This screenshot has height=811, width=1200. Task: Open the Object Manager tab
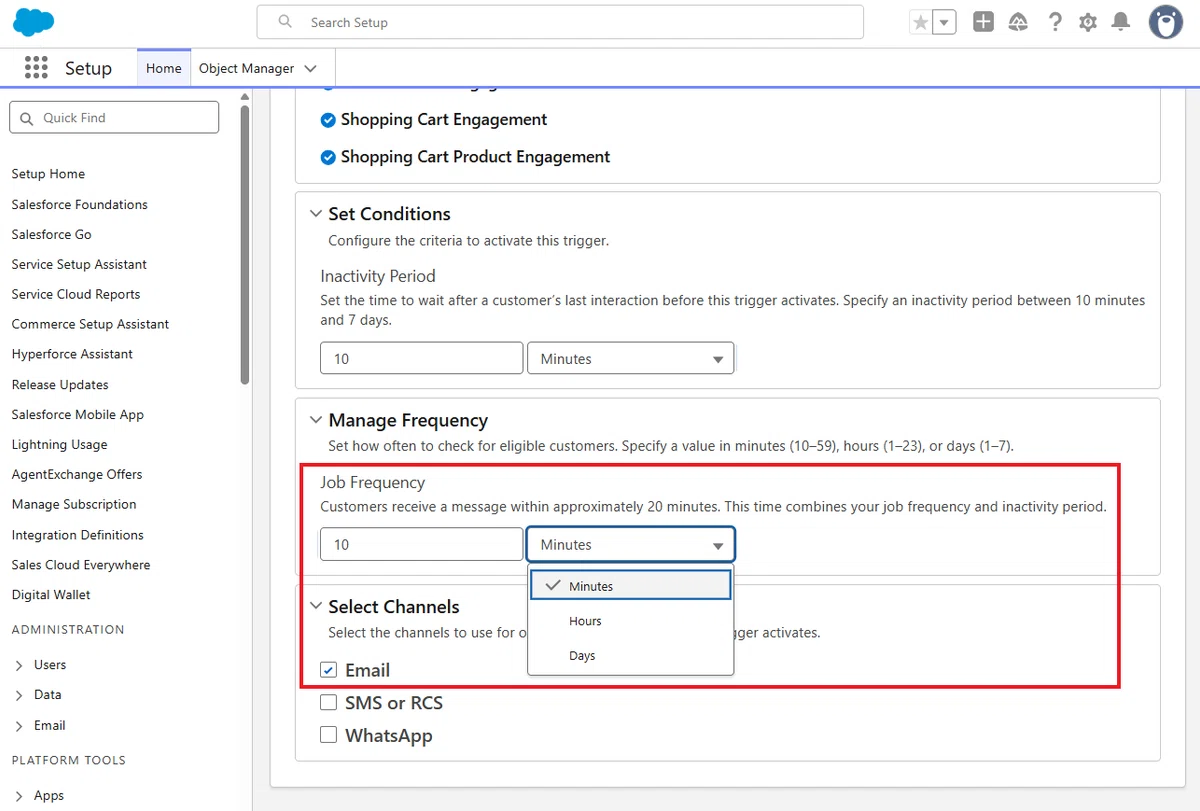point(246,68)
